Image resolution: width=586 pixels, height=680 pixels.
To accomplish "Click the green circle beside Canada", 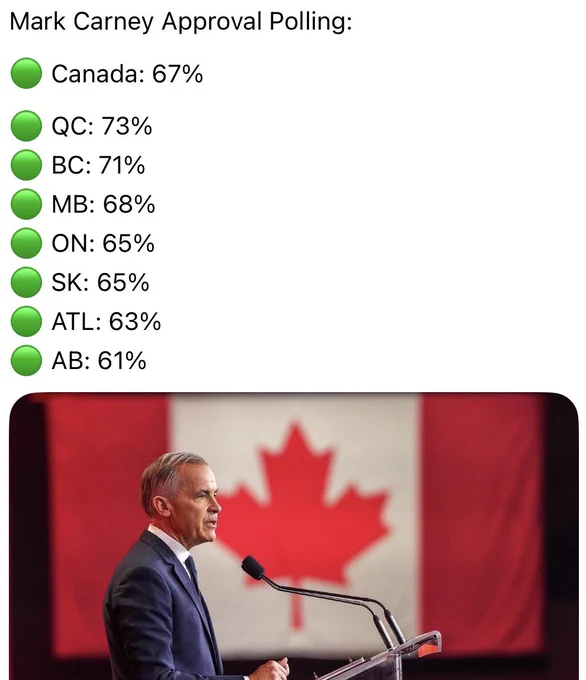I will (26, 73).
